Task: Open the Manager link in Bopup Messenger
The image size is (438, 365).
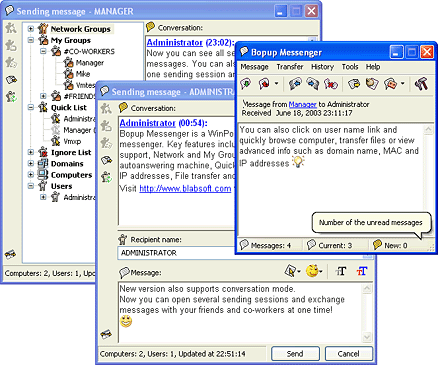Action: point(303,104)
